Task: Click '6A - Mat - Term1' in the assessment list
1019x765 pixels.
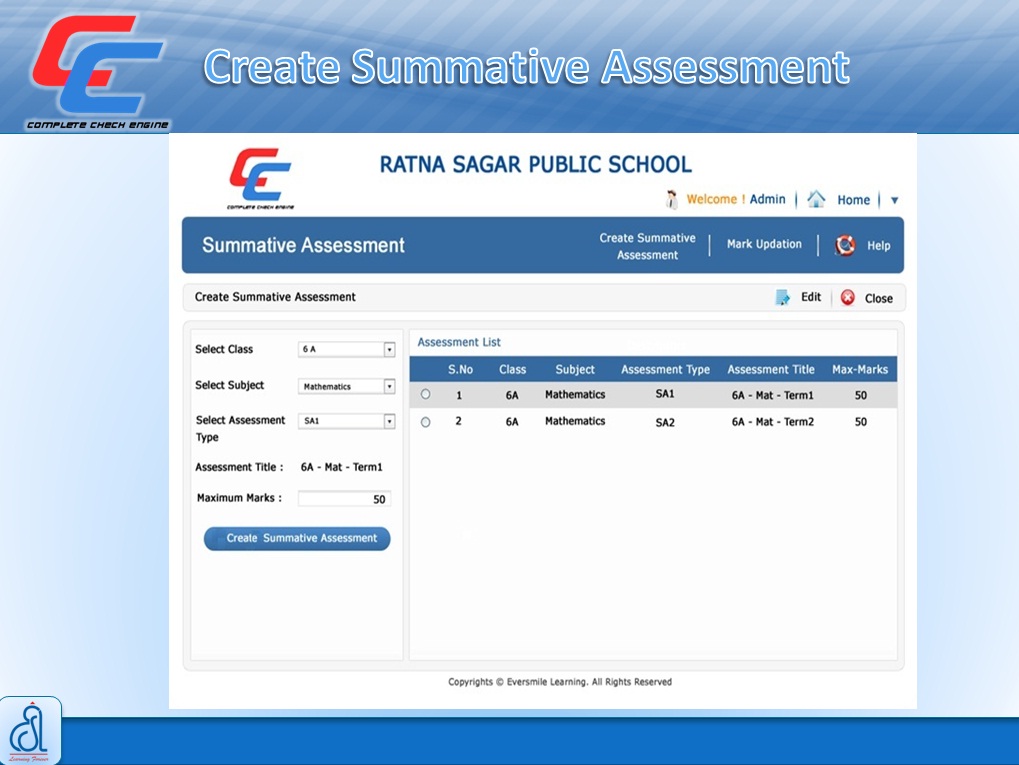Action: pos(773,395)
